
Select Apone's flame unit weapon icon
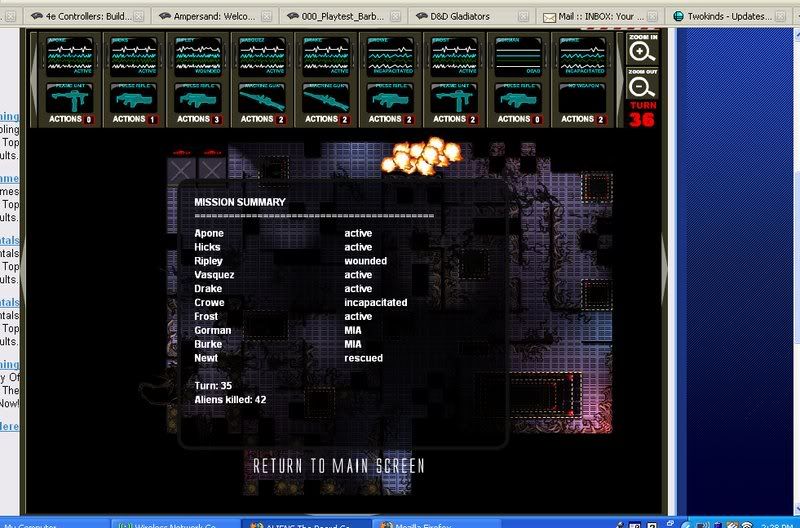tap(70, 98)
